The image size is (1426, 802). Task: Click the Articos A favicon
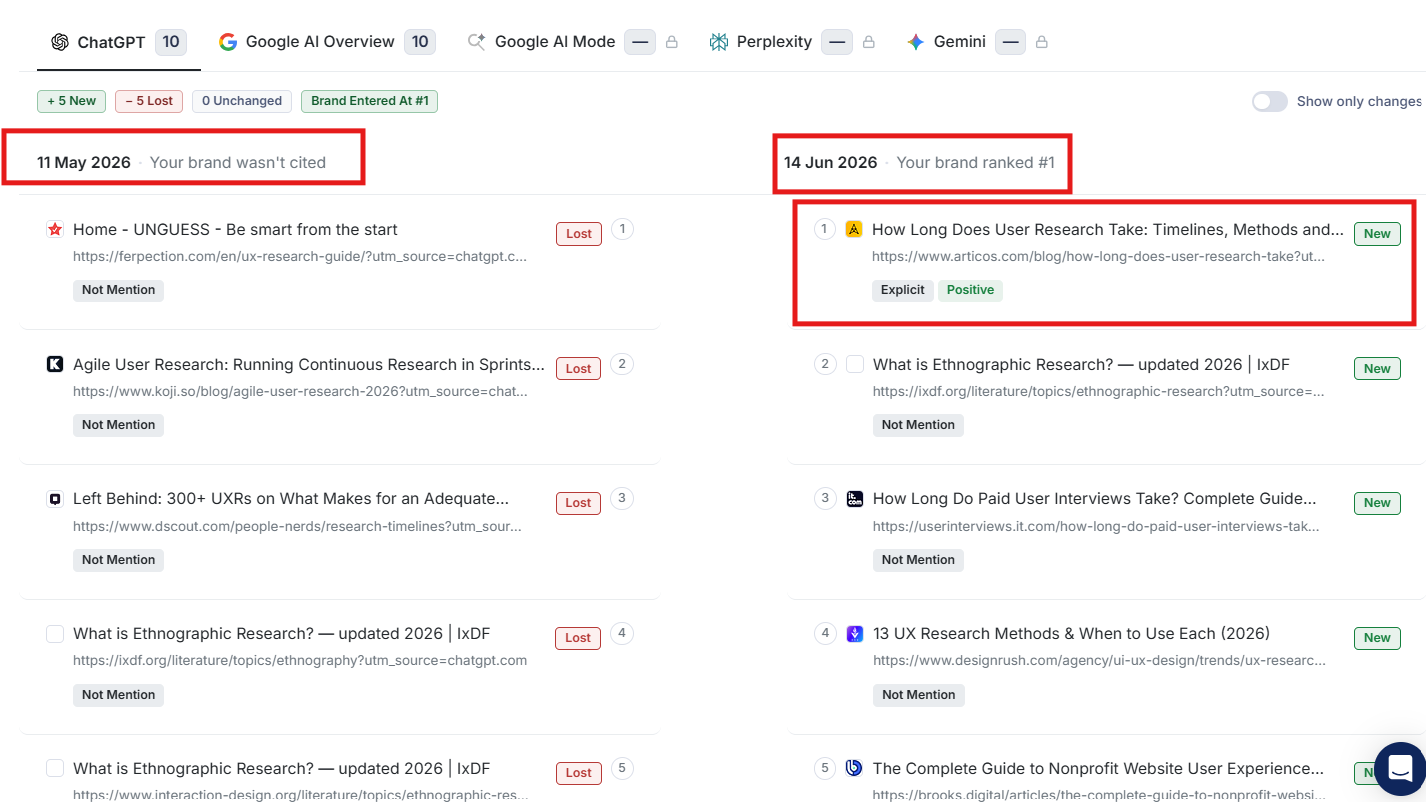(x=854, y=230)
